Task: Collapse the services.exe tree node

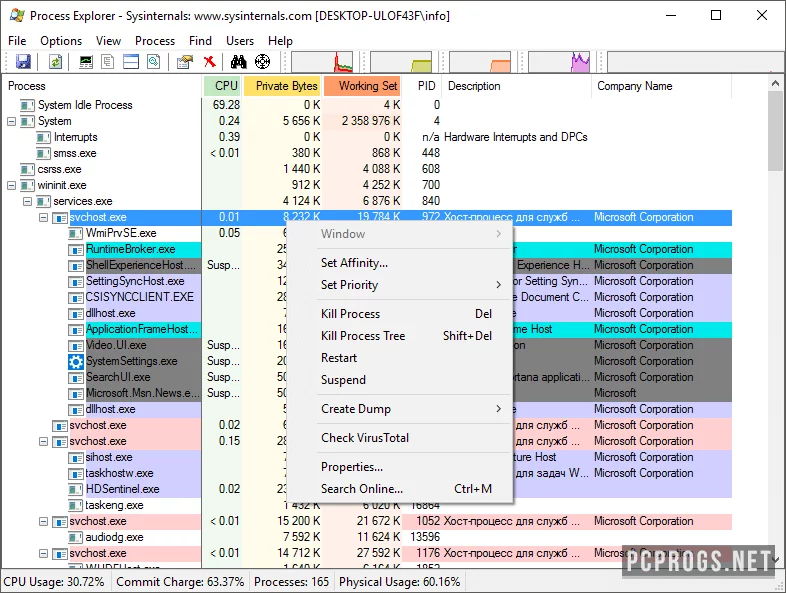Action: 28,202
